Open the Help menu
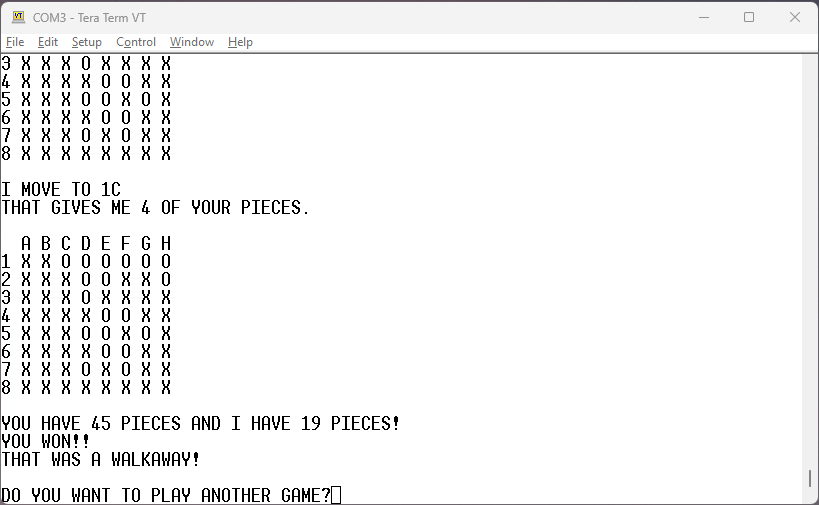This screenshot has width=819, height=505. point(240,42)
